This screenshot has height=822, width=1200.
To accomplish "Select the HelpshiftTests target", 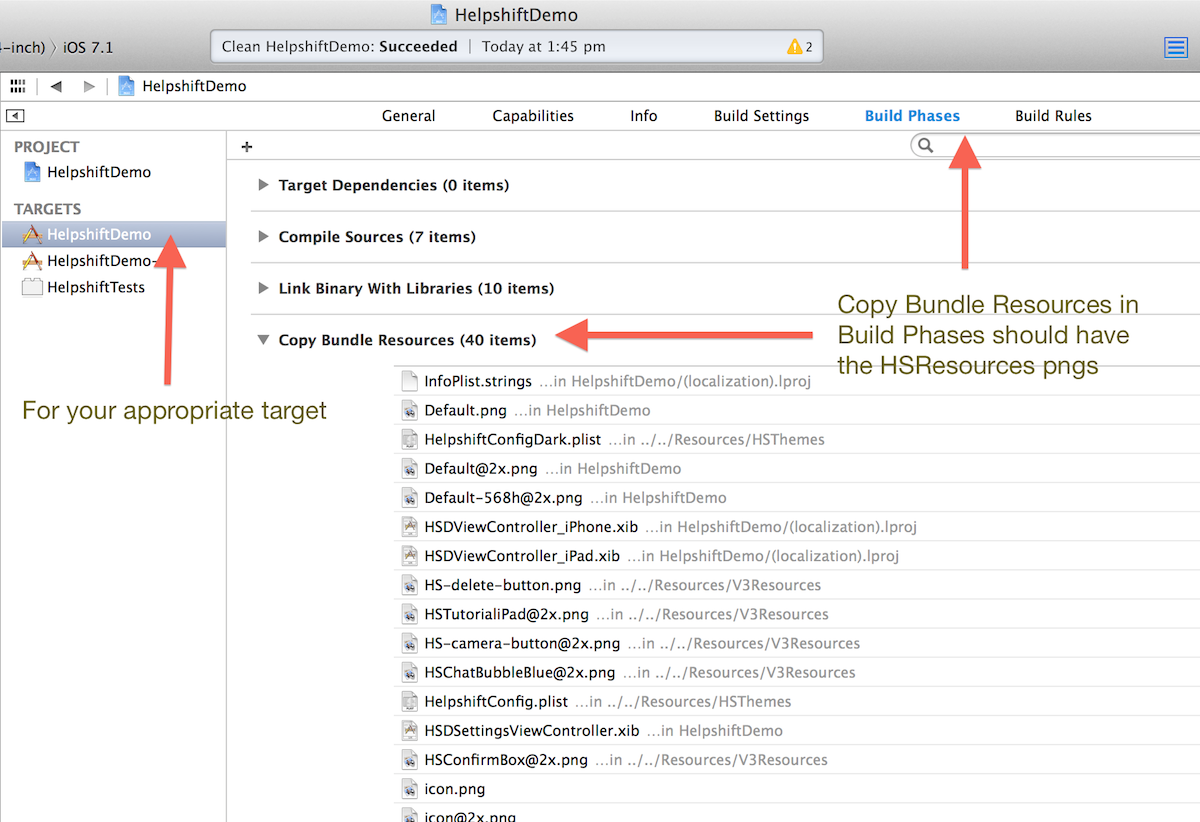I will [95, 287].
